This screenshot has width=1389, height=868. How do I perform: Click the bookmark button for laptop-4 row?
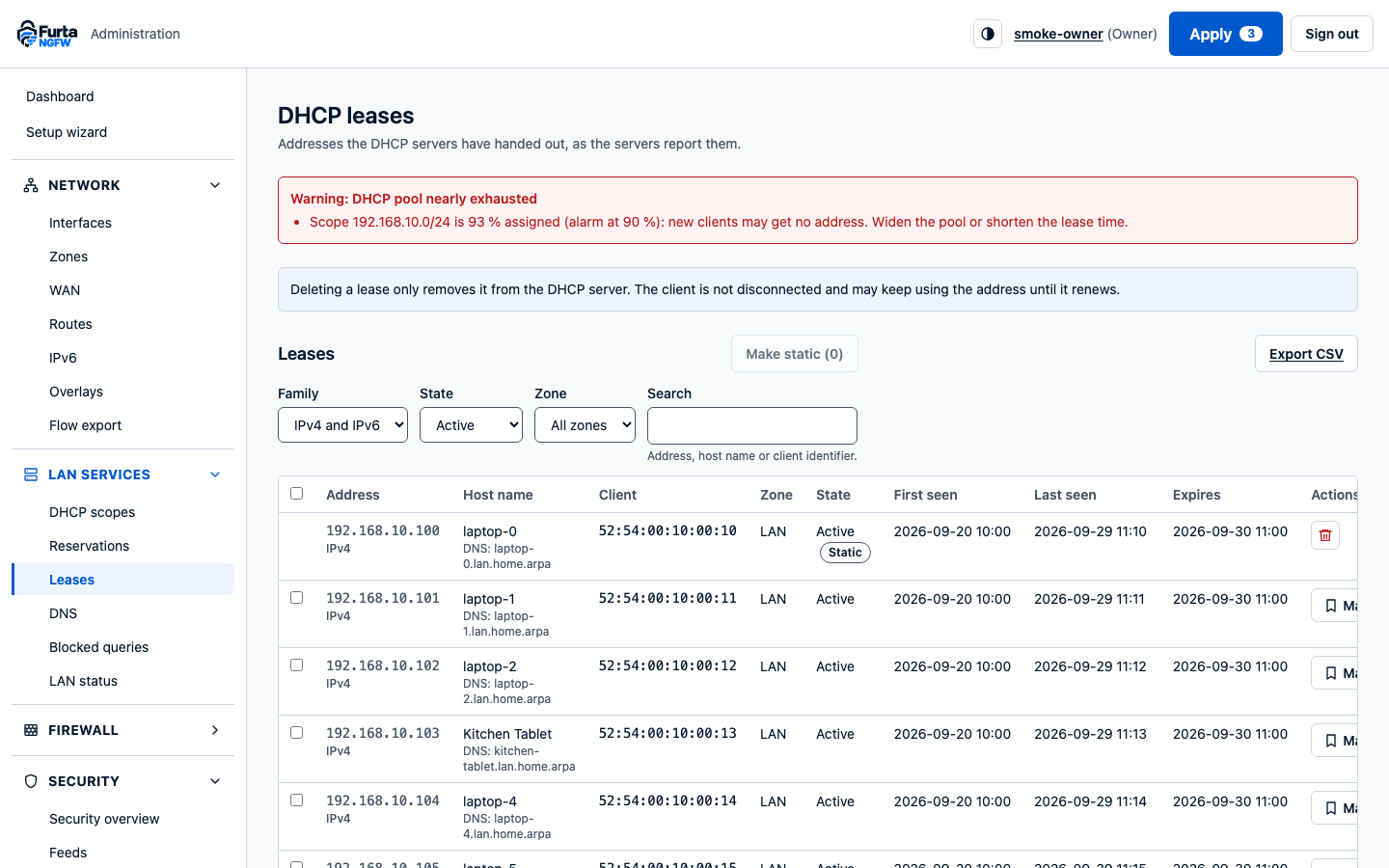pyautogui.click(x=1334, y=808)
